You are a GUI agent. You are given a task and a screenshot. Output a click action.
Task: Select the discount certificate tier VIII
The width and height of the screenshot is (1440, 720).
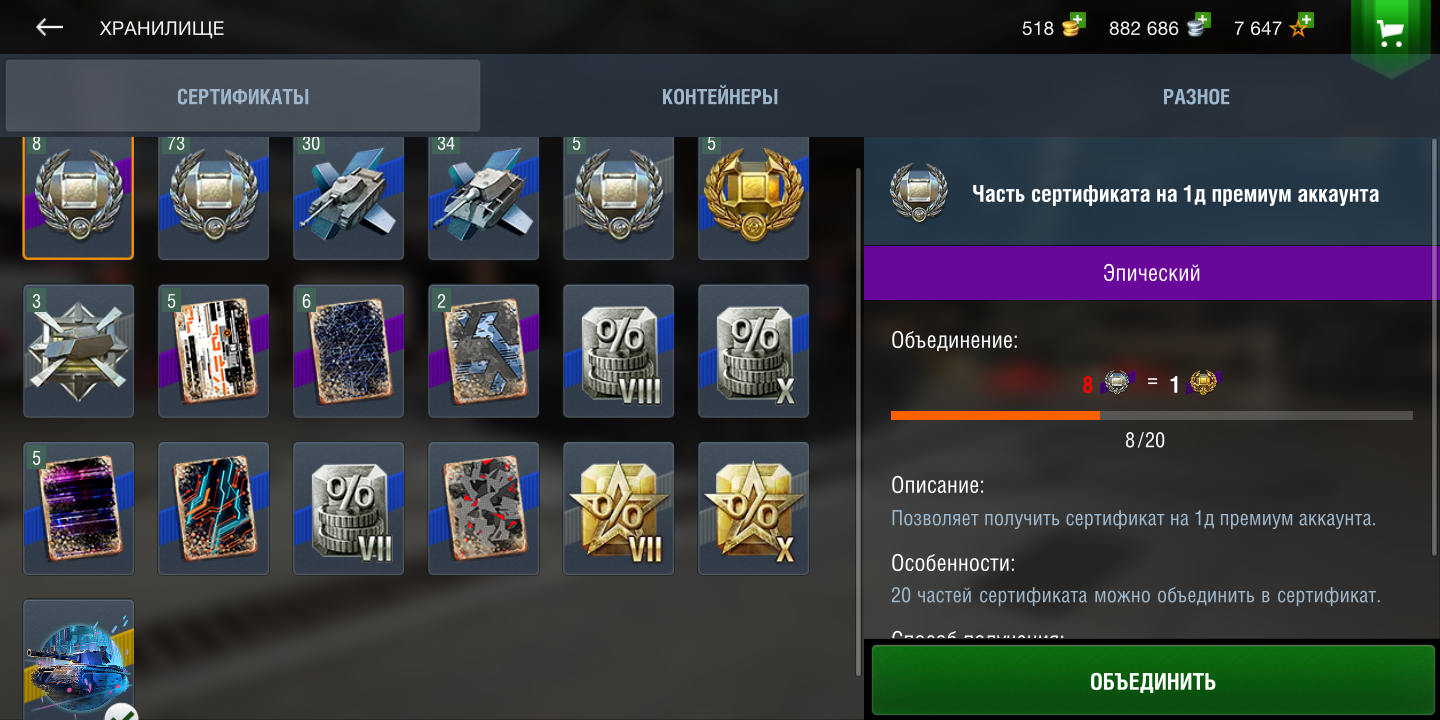pyautogui.click(x=618, y=350)
